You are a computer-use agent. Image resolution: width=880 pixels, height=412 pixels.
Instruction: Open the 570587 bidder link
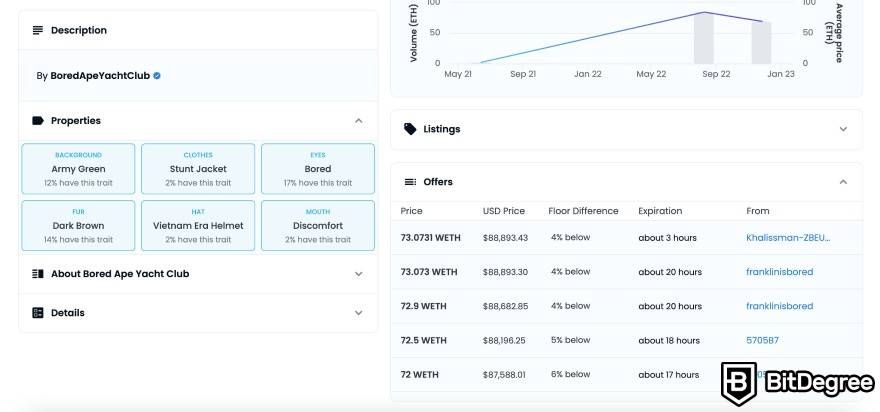pyautogui.click(x=762, y=340)
